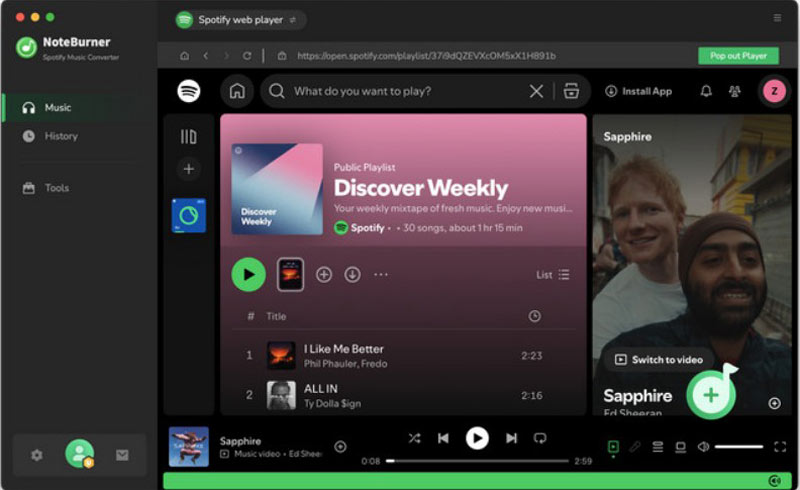Viewport: 800px width, 490px height.
Task: Save playlist to Your Library
Action: pyautogui.click(x=324, y=275)
